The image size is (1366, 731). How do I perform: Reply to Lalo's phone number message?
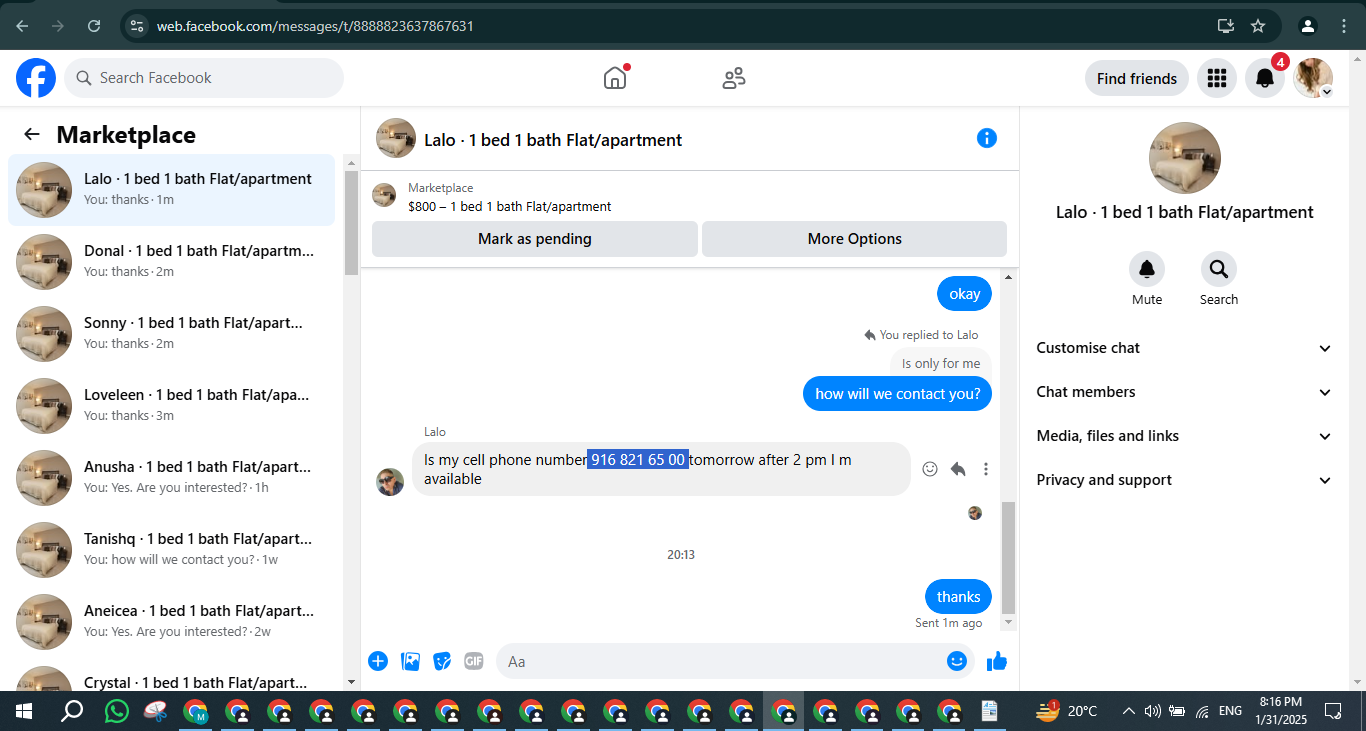pyautogui.click(x=958, y=469)
